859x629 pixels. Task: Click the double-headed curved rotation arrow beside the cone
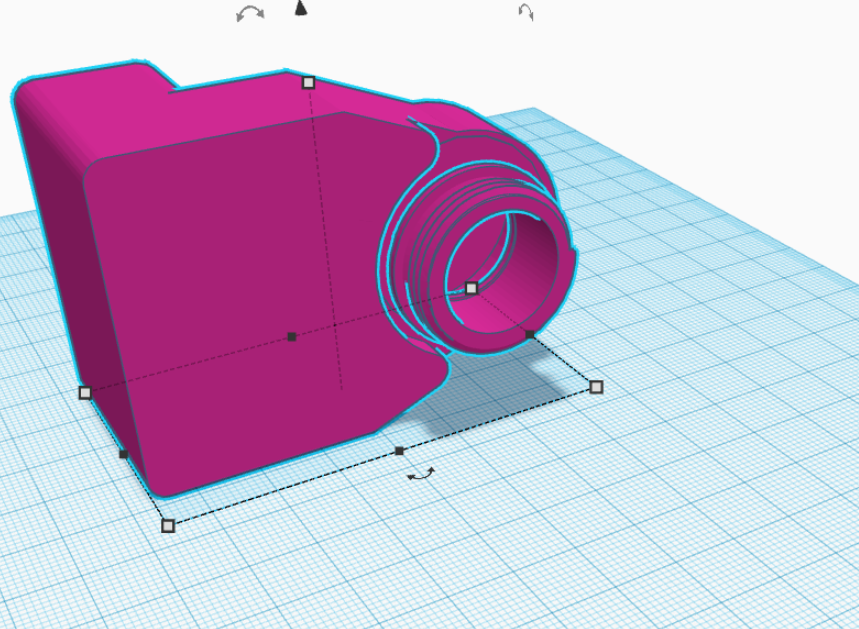[x=250, y=14]
